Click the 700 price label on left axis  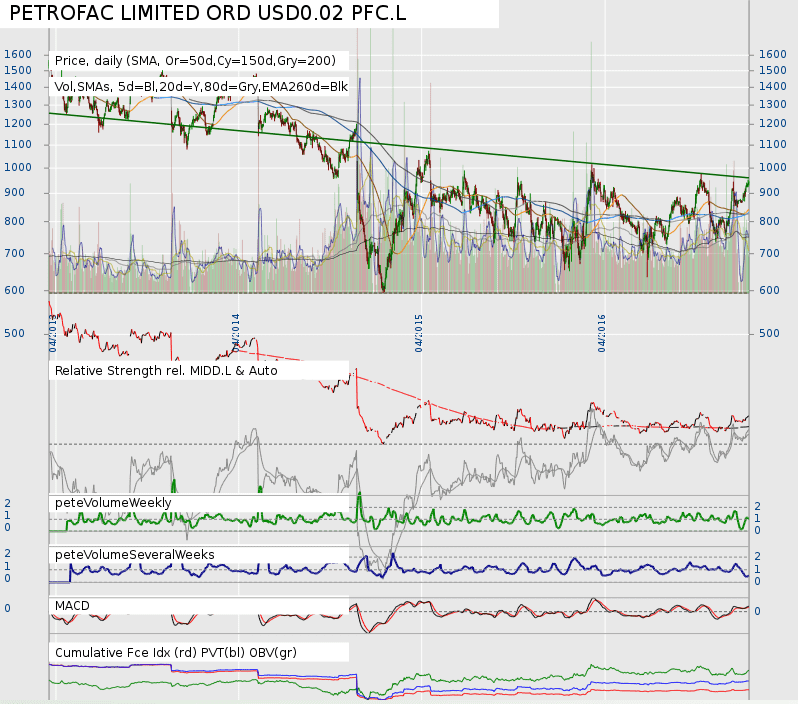(14, 254)
